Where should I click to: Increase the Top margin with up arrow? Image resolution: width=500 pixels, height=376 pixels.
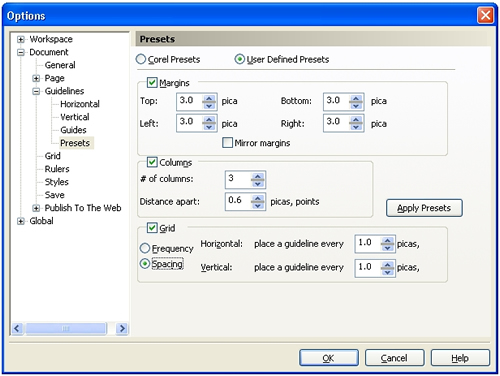click(x=209, y=98)
